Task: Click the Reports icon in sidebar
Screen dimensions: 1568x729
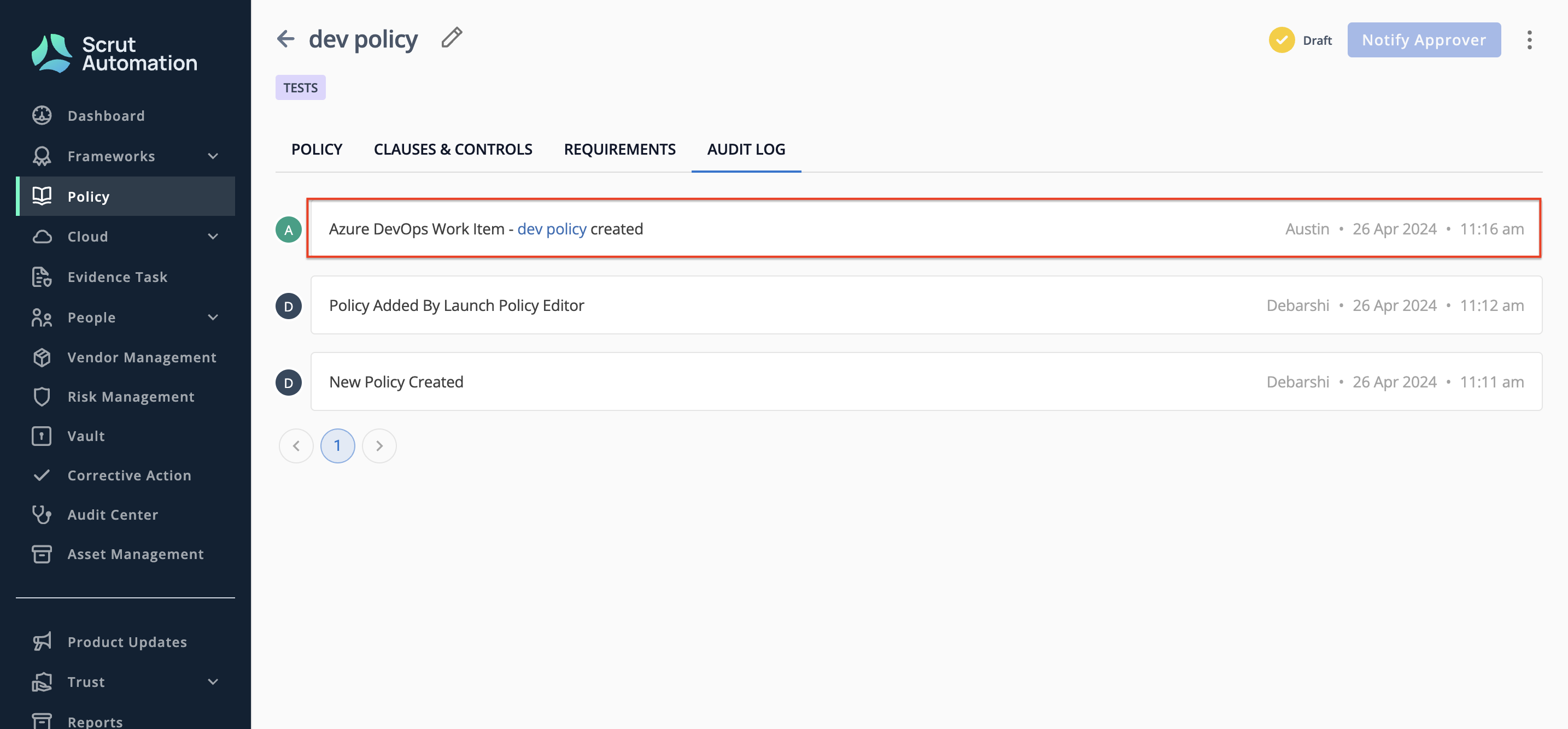Action: [42, 721]
